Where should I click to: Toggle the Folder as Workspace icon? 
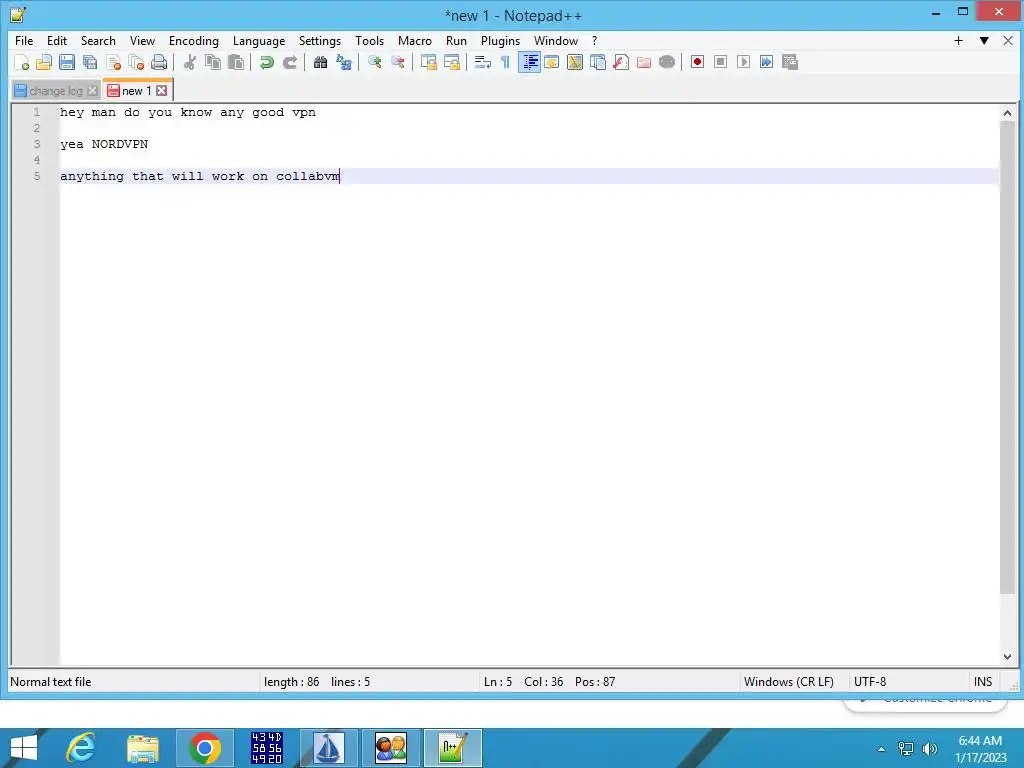644,62
